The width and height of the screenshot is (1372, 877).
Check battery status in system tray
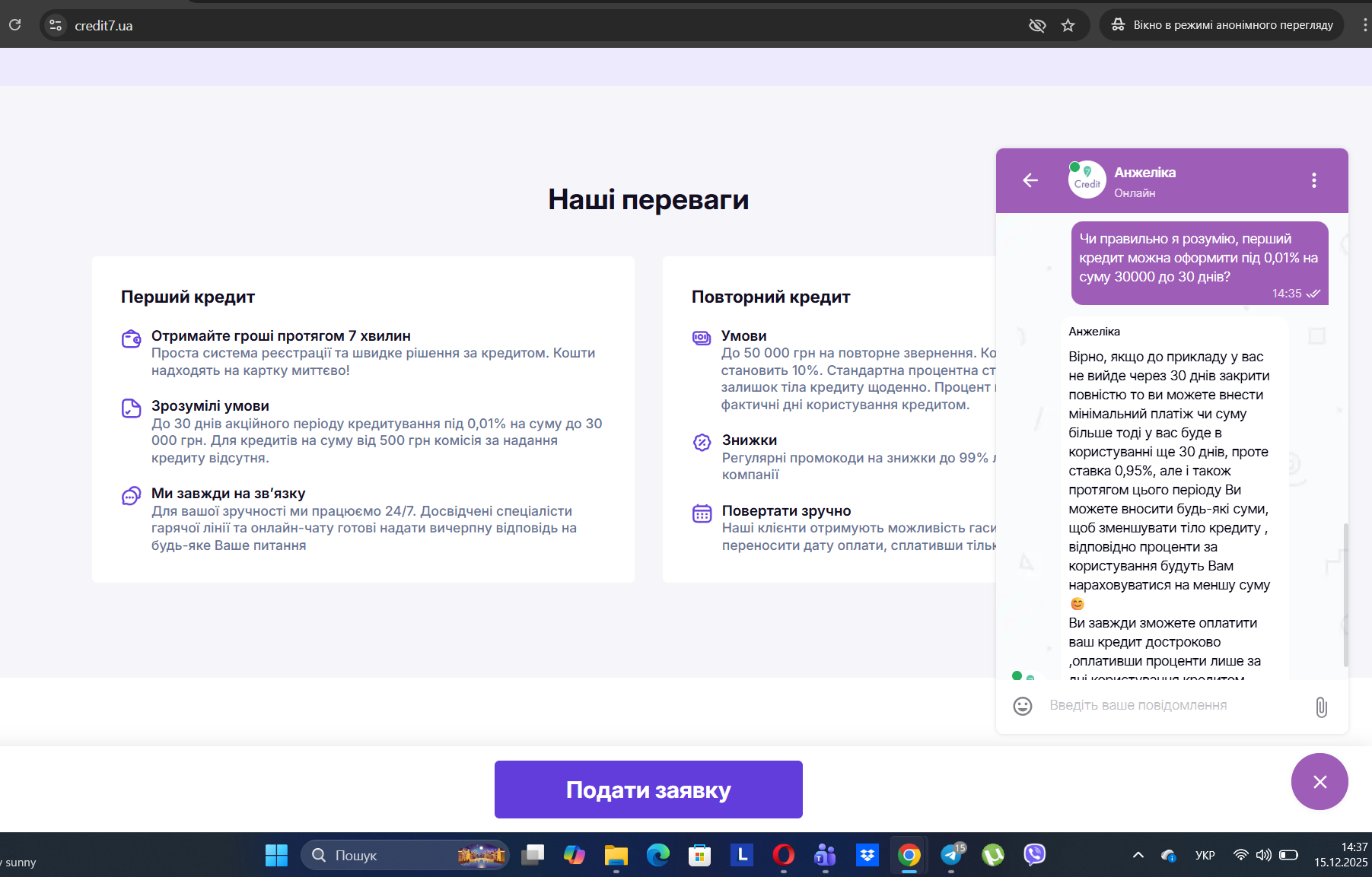pyautogui.click(x=1288, y=855)
